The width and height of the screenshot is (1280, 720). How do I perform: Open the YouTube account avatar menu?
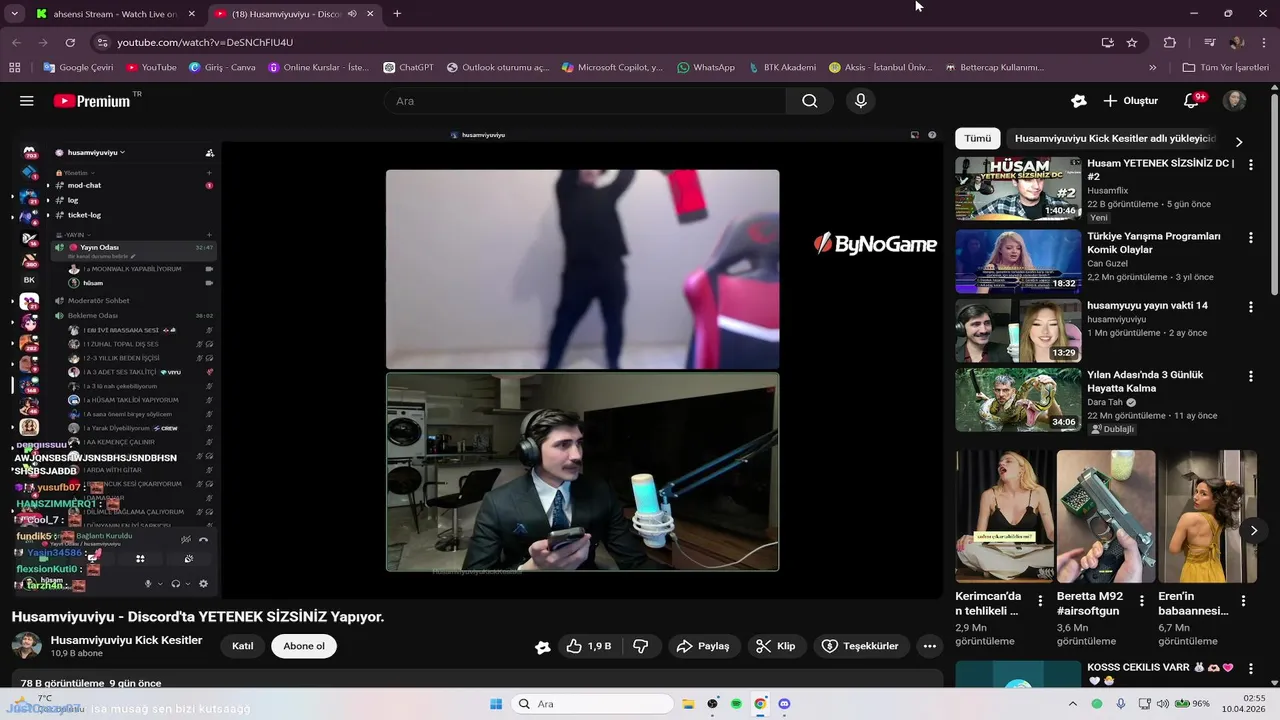point(1235,101)
